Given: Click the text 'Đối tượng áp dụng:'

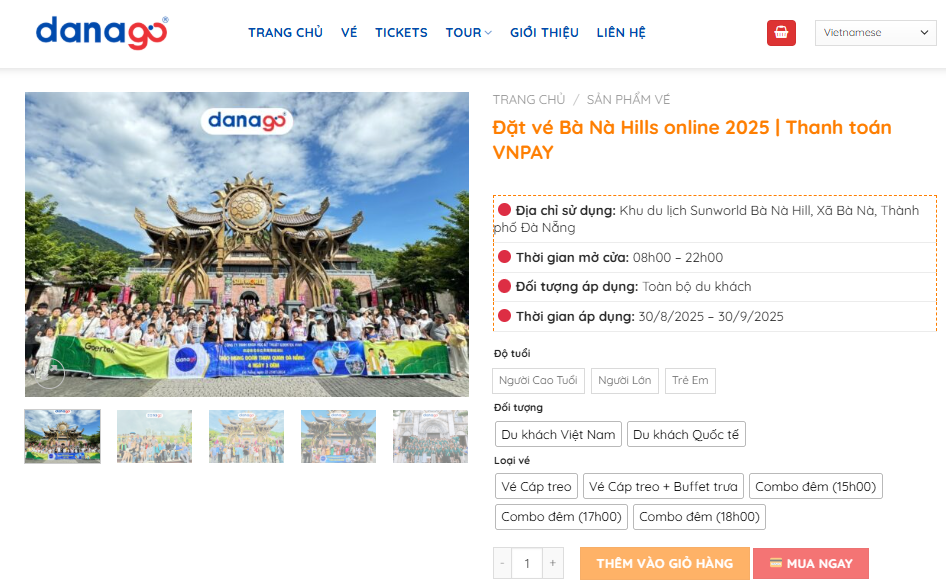Looking at the screenshot, I should pyautogui.click(x=577, y=287).
